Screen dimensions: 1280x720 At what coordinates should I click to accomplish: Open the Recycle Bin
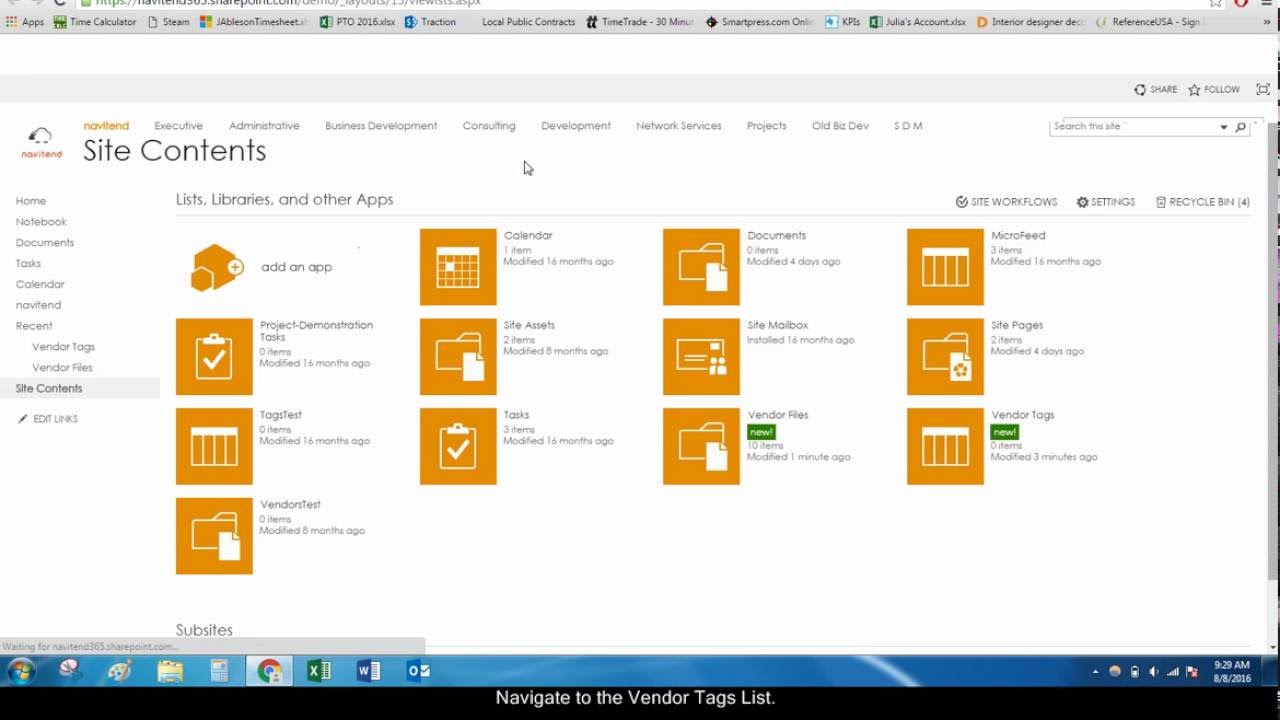tap(1201, 202)
